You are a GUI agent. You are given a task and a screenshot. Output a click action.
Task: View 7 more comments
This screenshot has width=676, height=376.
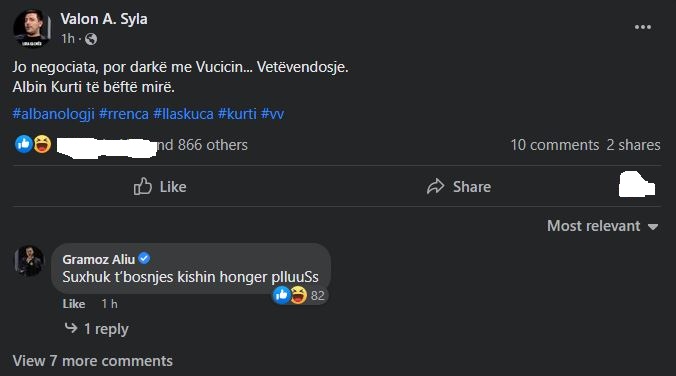(93, 360)
